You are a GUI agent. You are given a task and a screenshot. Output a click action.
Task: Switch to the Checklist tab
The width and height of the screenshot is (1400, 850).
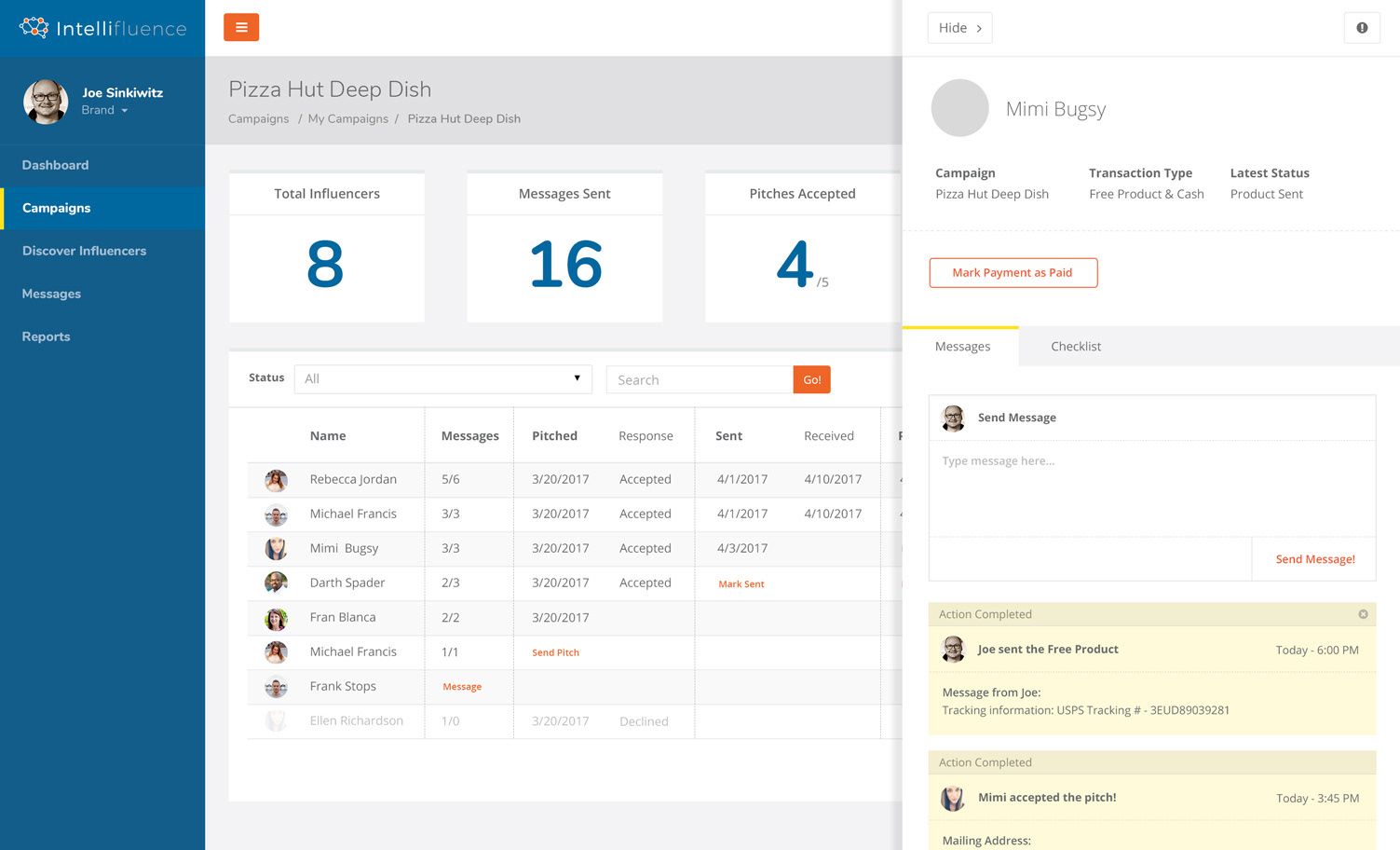(x=1076, y=346)
